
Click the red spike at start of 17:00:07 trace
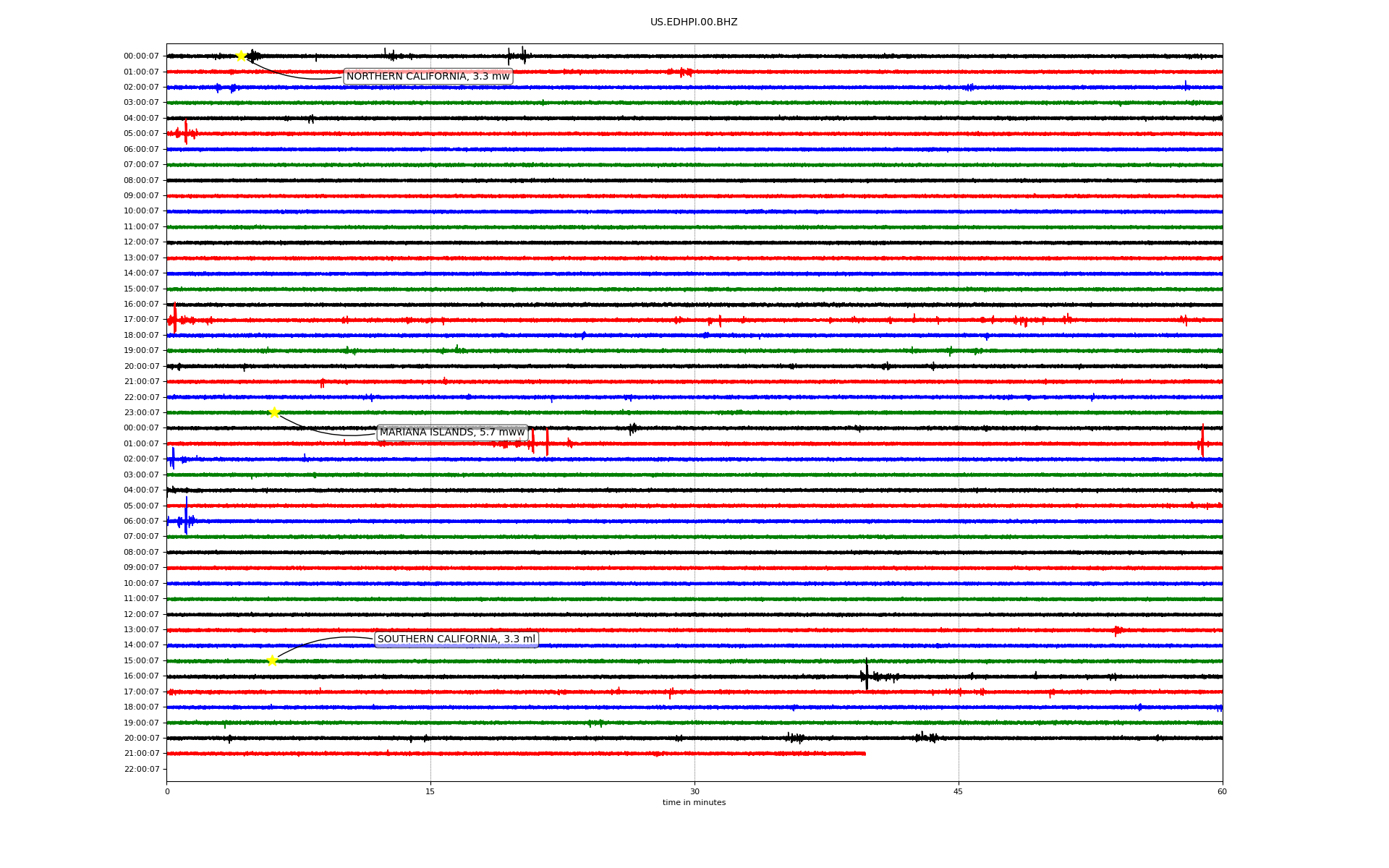coord(174,318)
